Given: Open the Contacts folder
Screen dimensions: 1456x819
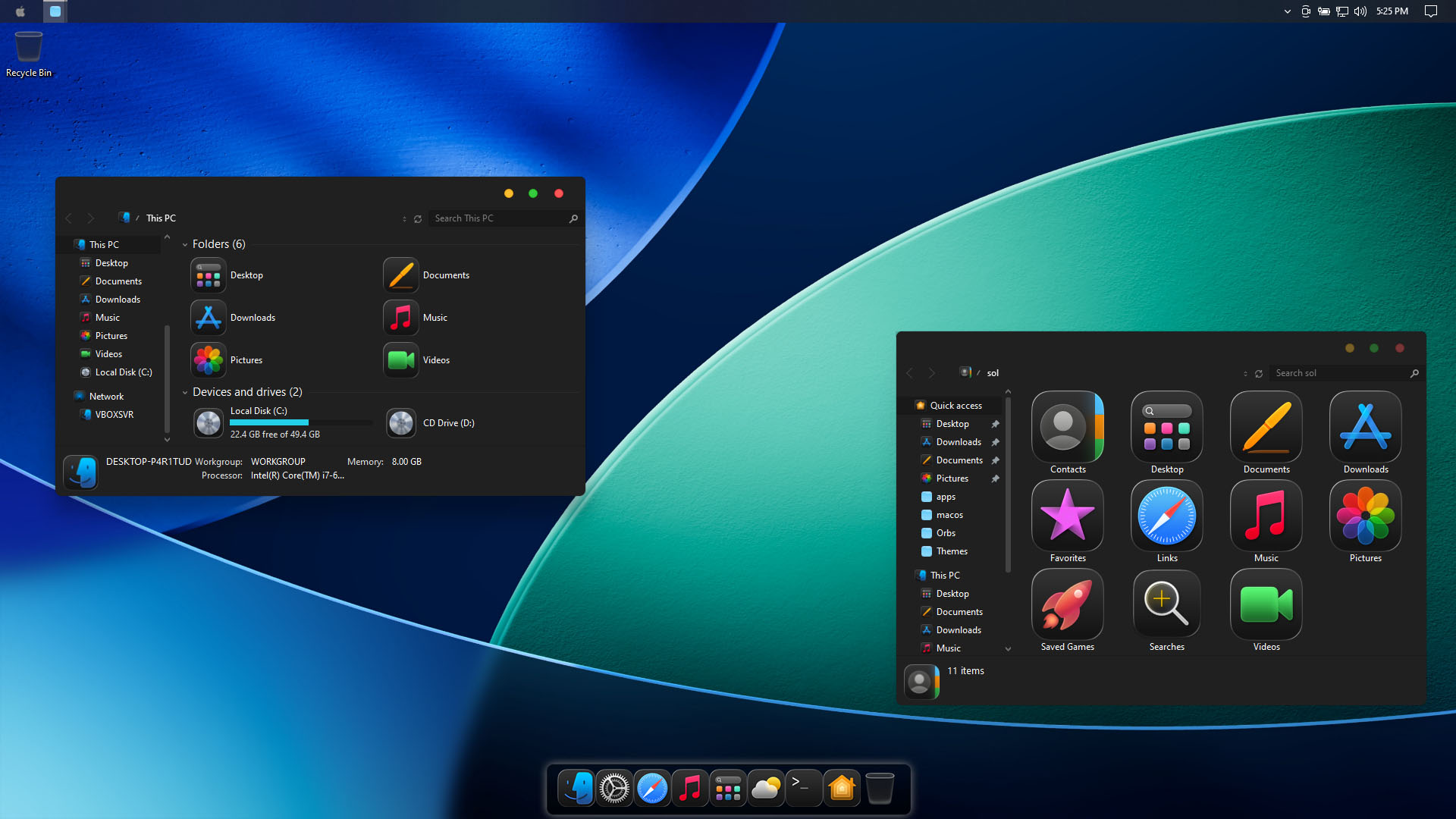Looking at the screenshot, I should point(1067,427).
